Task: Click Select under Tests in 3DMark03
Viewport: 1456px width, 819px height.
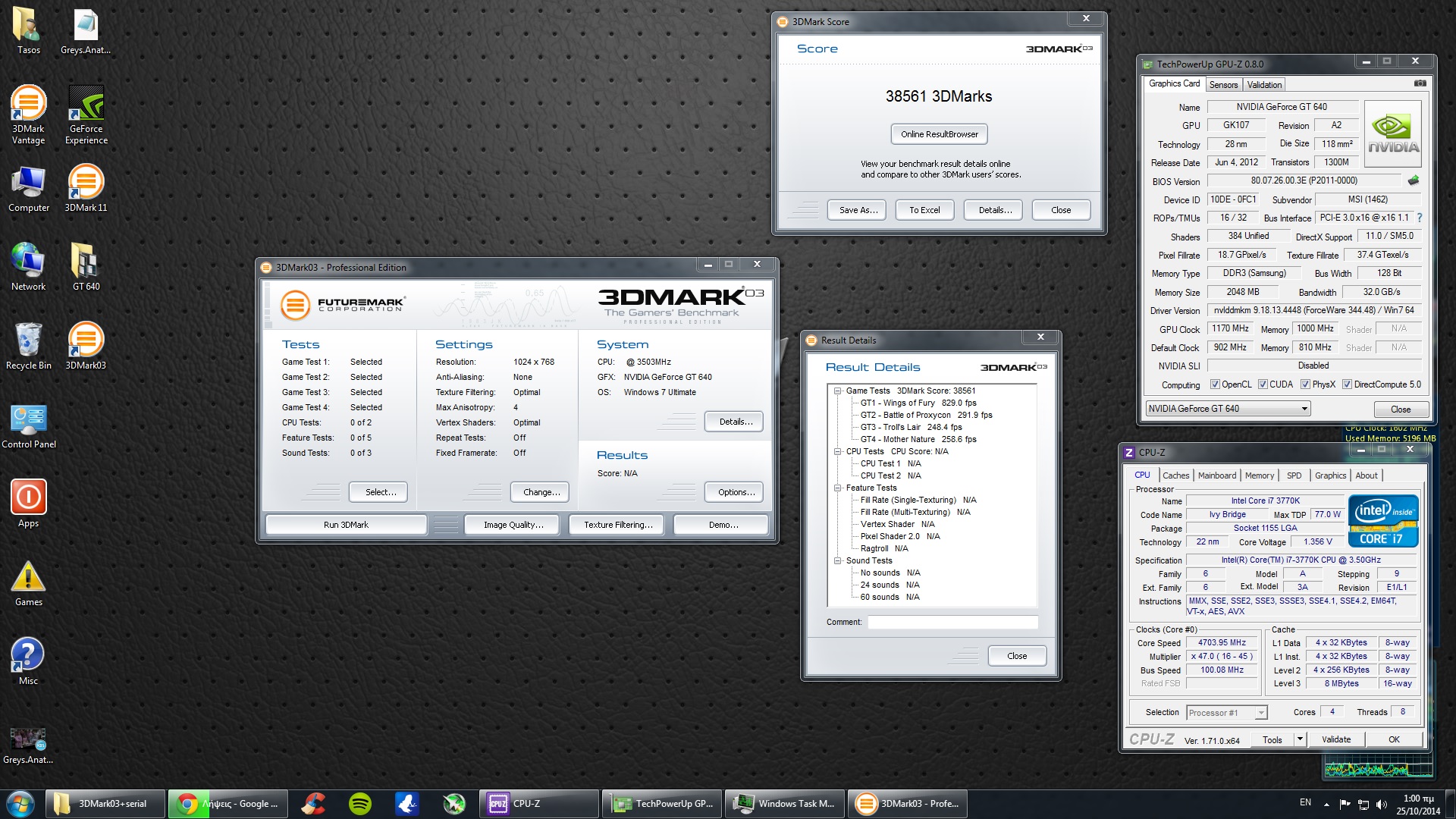Action: pos(380,492)
